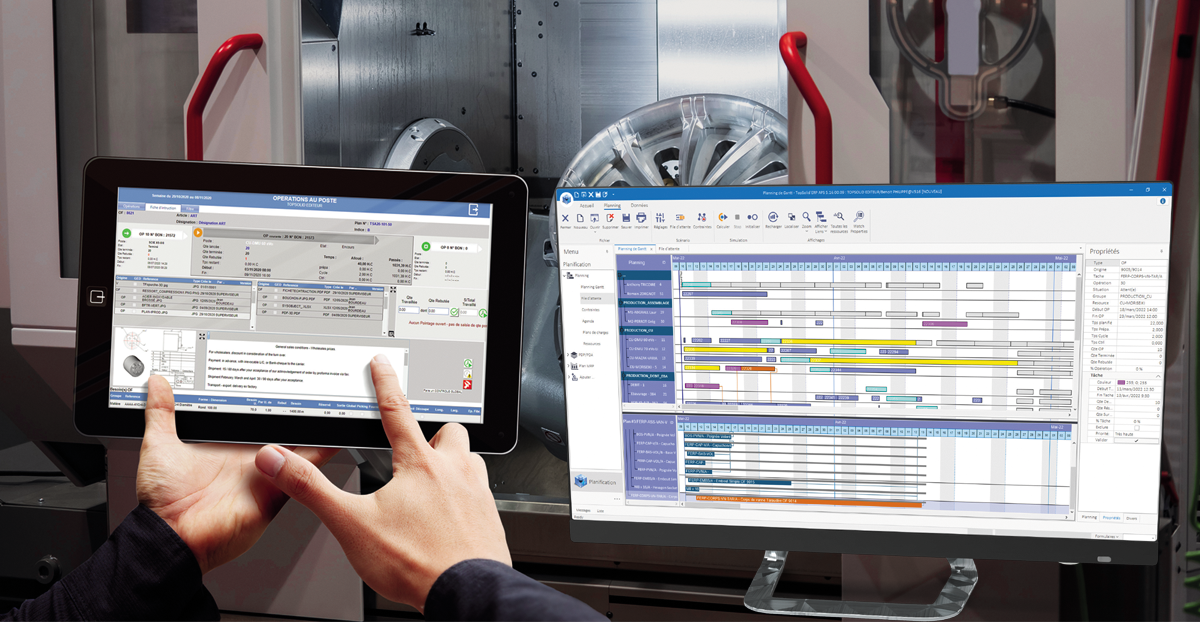The height and width of the screenshot is (622, 1200).
Task: Select Plans de charges in menu
Action: coord(595,332)
